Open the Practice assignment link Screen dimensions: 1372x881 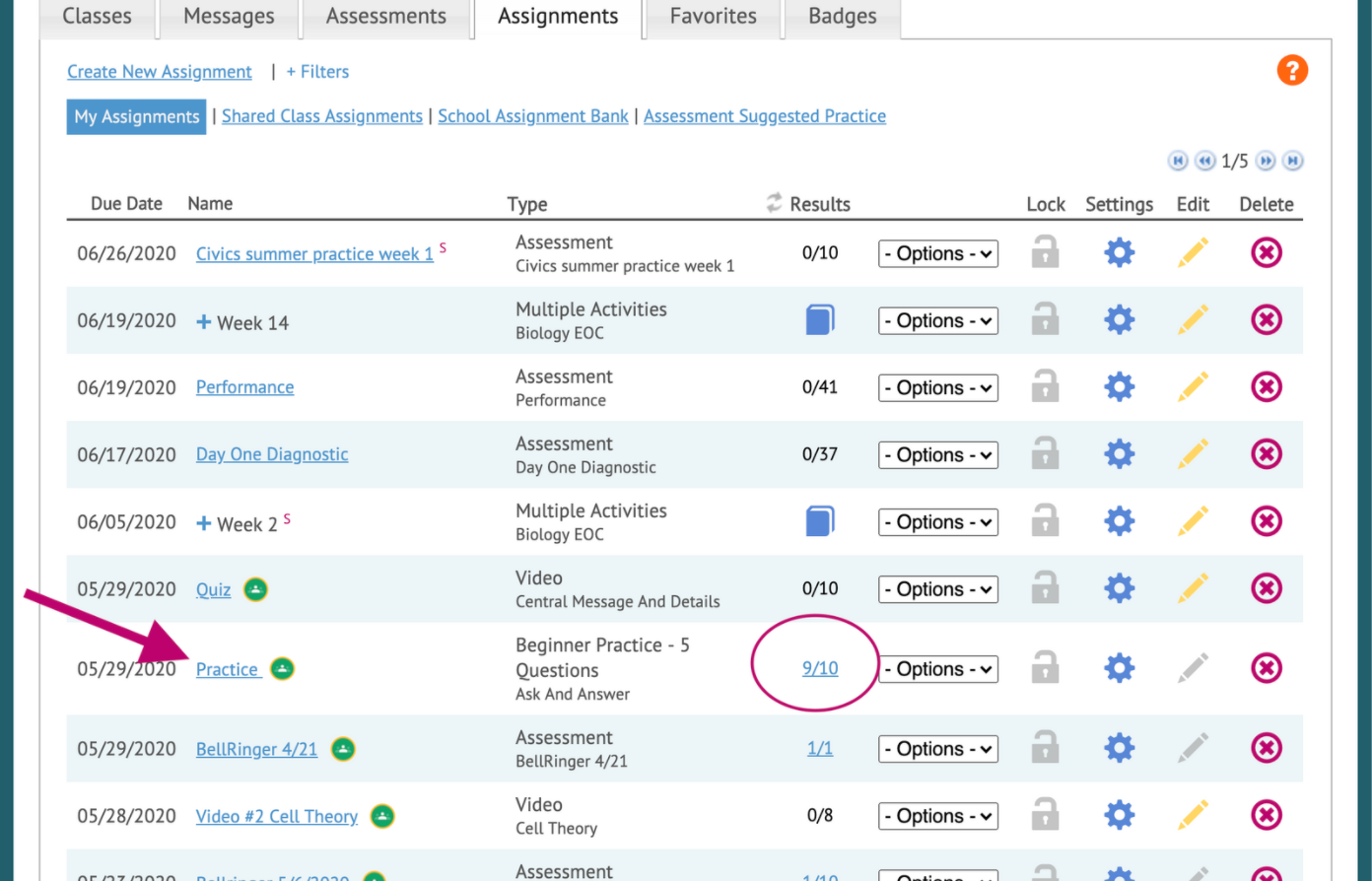click(x=228, y=669)
